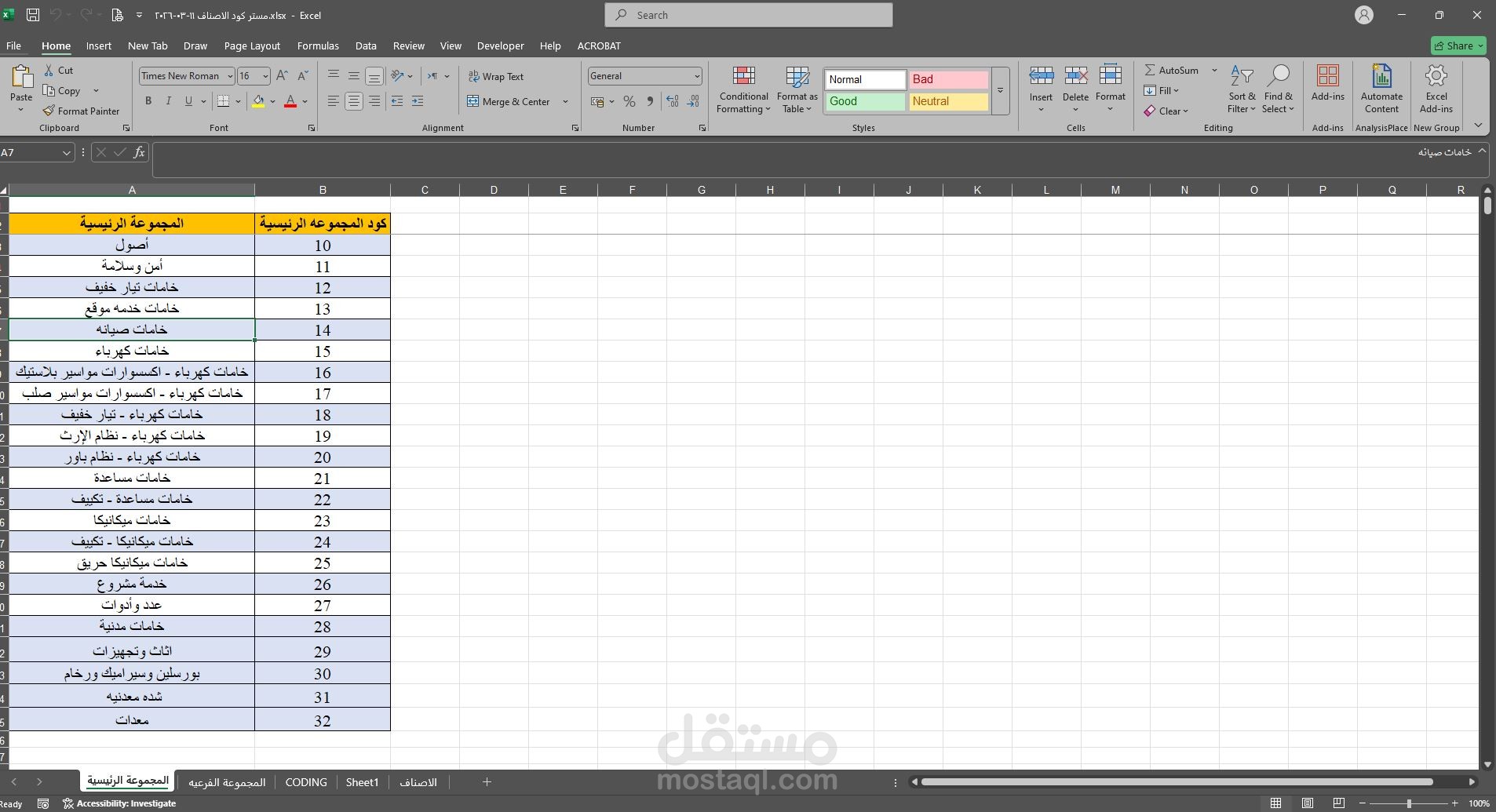Click the account profile icon
The image size is (1496, 812).
click(1364, 15)
